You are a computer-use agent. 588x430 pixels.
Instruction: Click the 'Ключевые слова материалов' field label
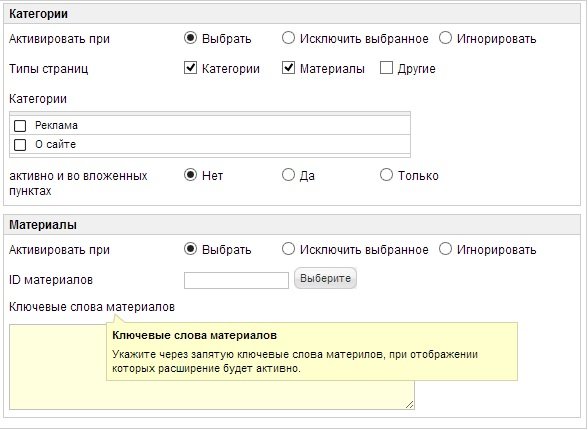point(92,307)
